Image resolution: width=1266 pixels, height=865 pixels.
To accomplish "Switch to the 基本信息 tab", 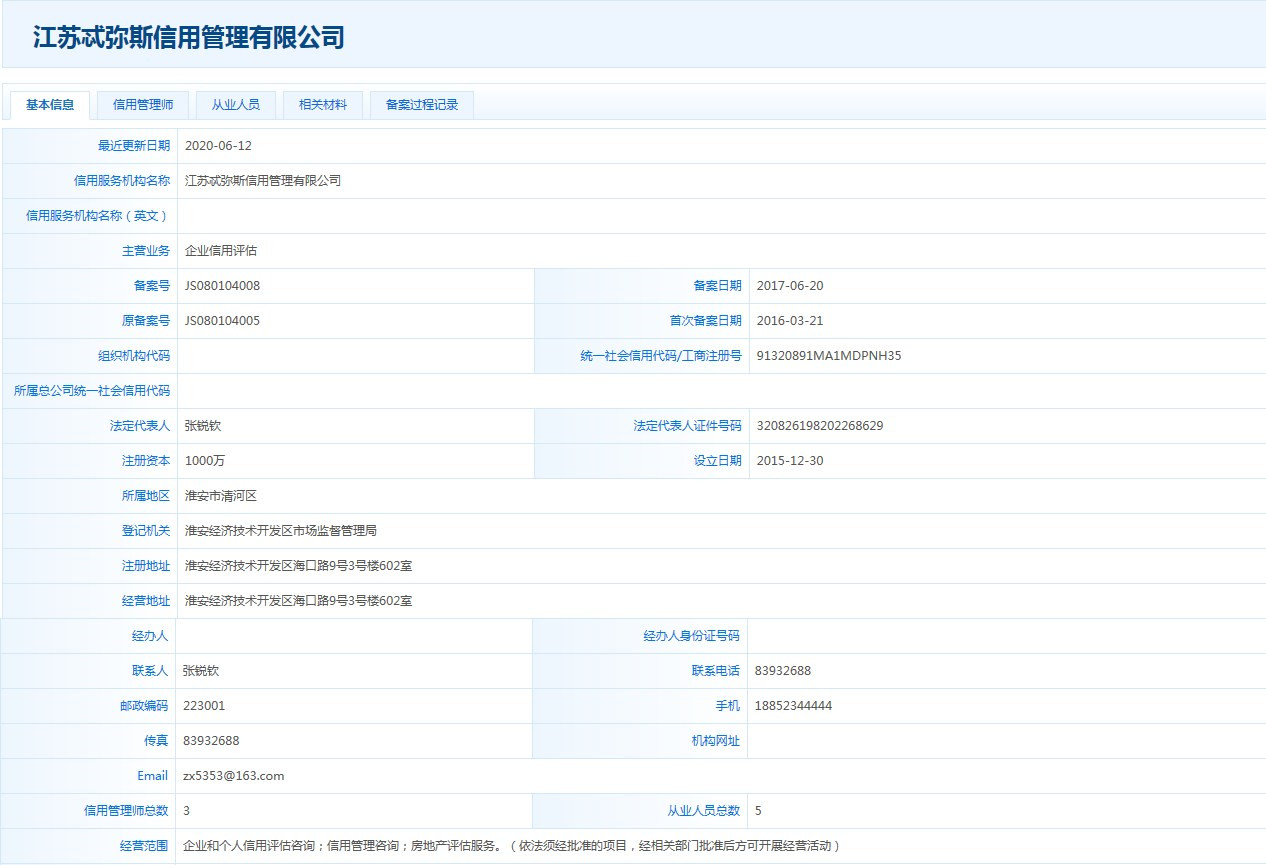I will 50,105.
